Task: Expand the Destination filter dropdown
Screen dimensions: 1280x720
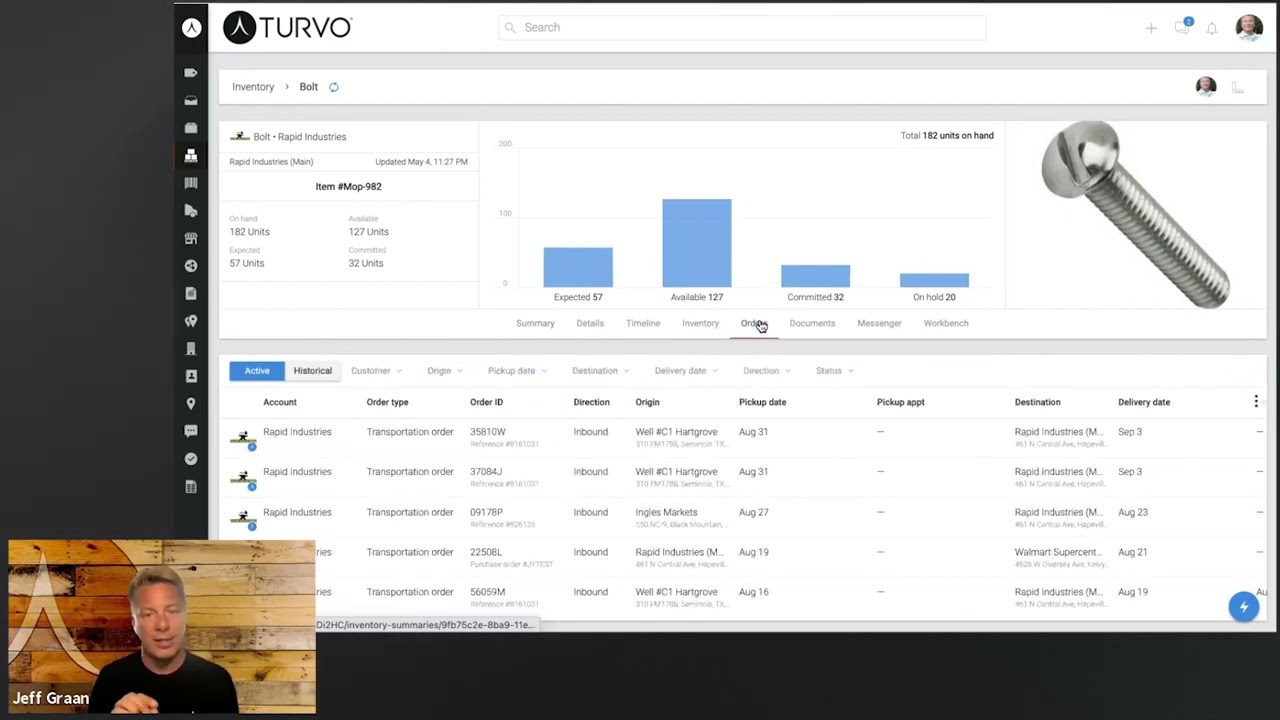Action: tap(601, 371)
